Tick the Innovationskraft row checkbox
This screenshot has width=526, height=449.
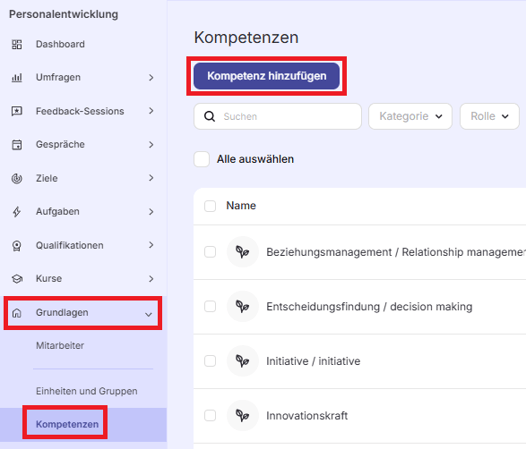click(x=210, y=415)
